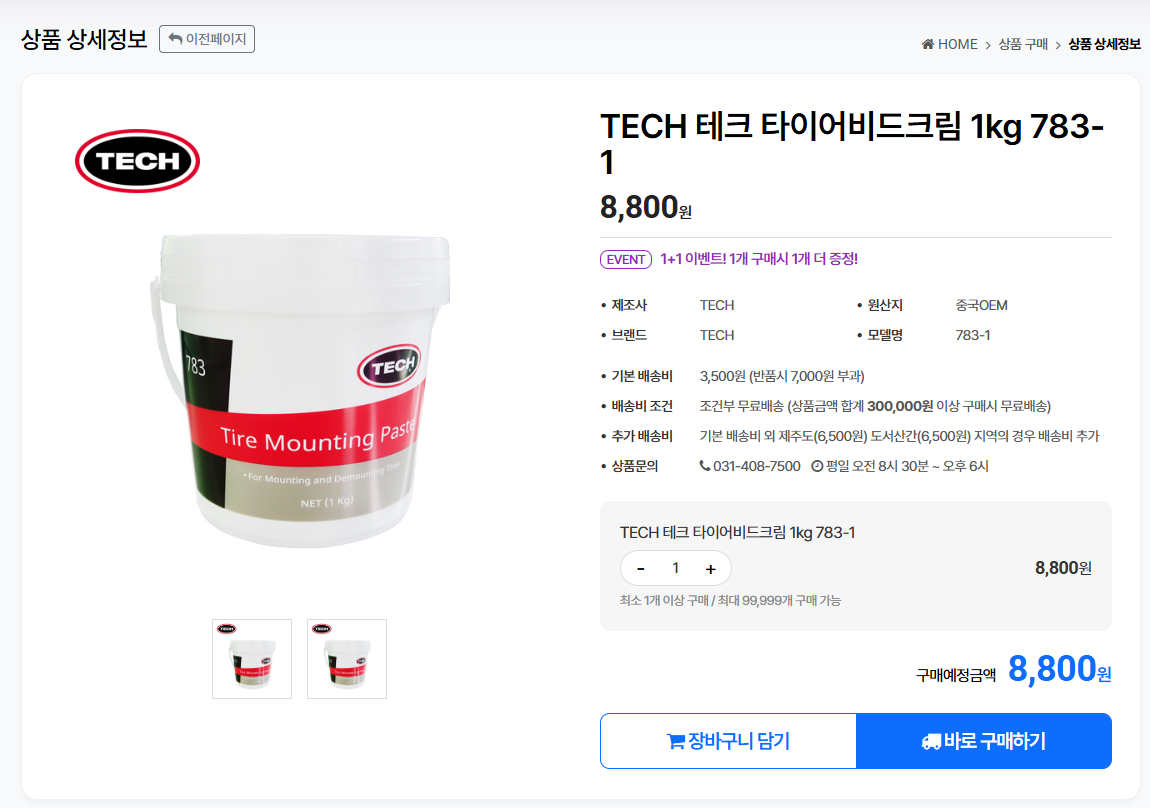This screenshot has height=808, width=1150.
Task: Decrease quantity with the minus button
Action: tap(640, 568)
